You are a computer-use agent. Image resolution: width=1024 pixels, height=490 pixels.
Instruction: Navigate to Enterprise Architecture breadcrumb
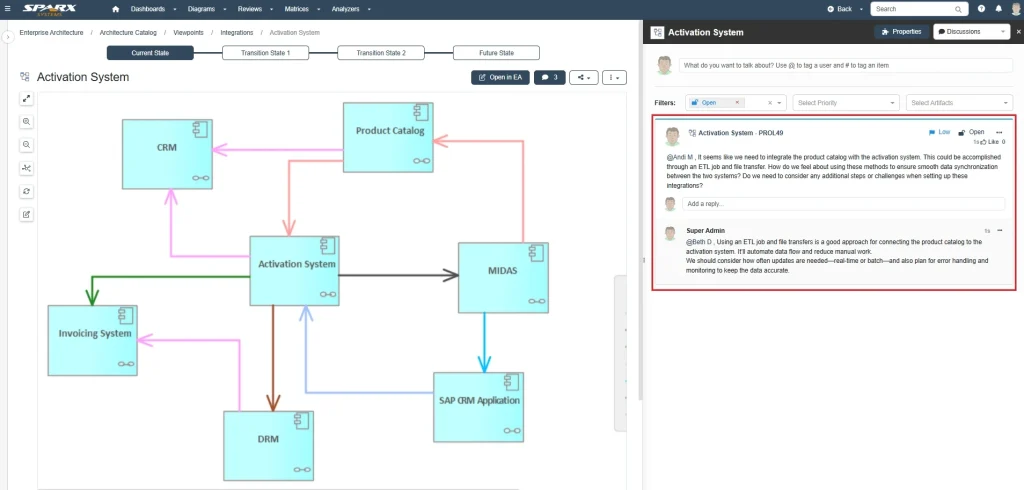tap(52, 32)
